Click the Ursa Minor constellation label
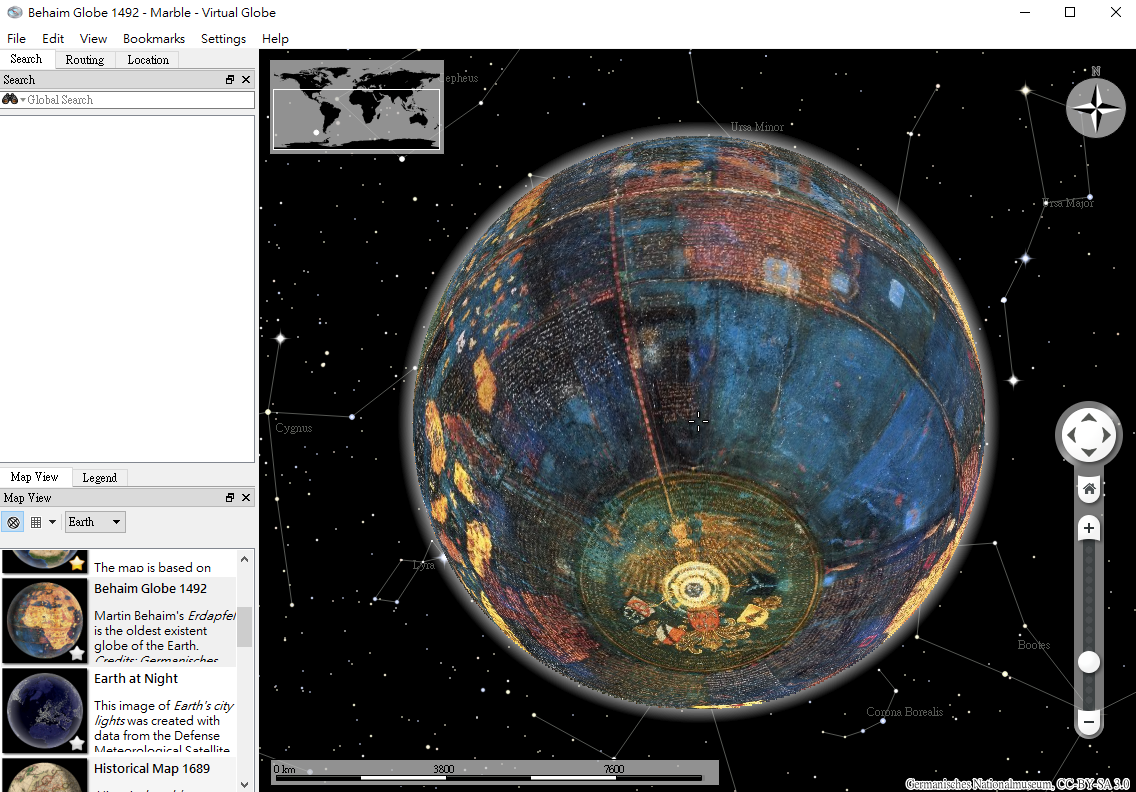Screen dimensions: 1136x792 pyautogui.click(x=757, y=127)
